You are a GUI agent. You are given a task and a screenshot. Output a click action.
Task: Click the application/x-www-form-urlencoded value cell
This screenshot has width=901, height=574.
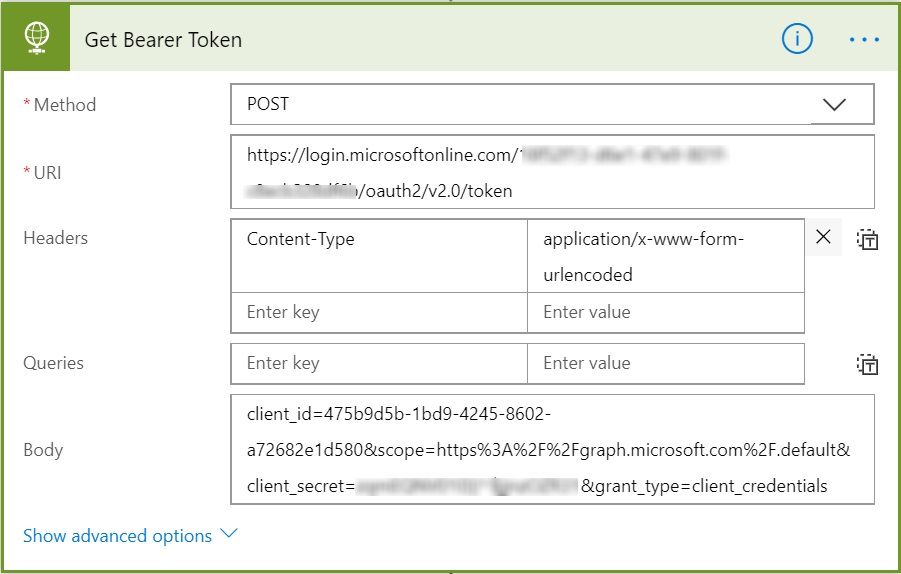tap(665, 256)
